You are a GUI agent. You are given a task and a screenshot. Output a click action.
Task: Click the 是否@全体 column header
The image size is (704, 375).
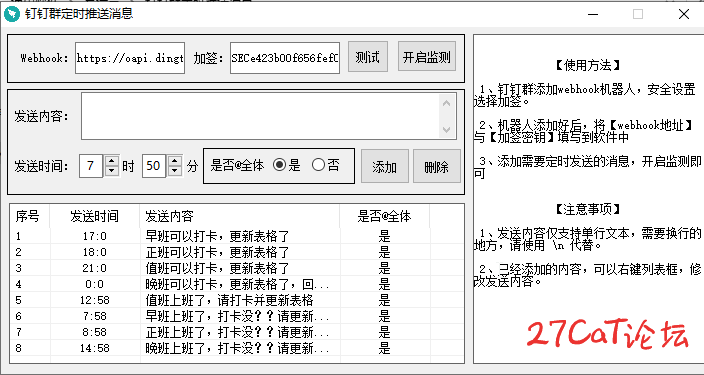click(384, 216)
